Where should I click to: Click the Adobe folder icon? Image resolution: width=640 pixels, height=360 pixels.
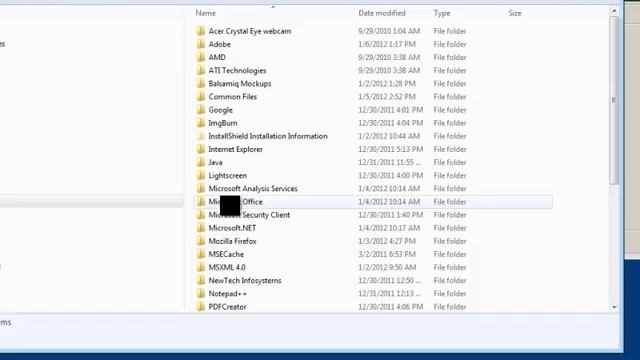[200, 44]
